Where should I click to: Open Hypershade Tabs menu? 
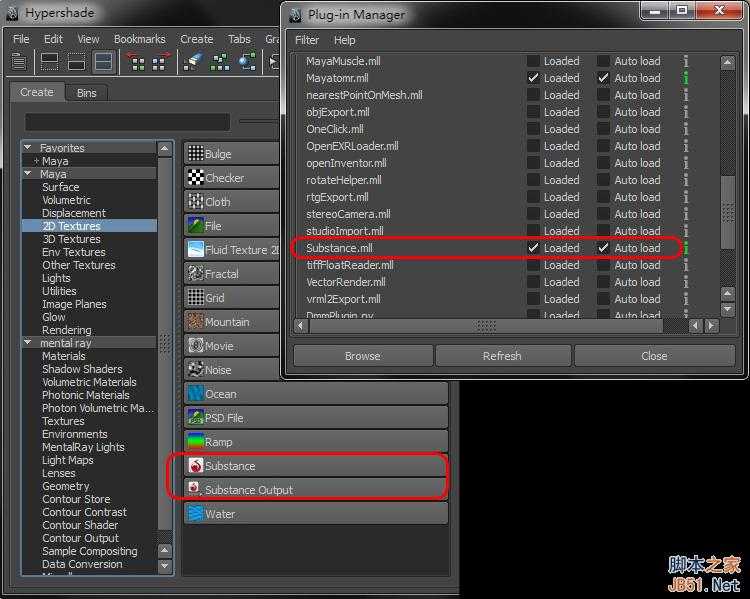click(x=239, y=39)
